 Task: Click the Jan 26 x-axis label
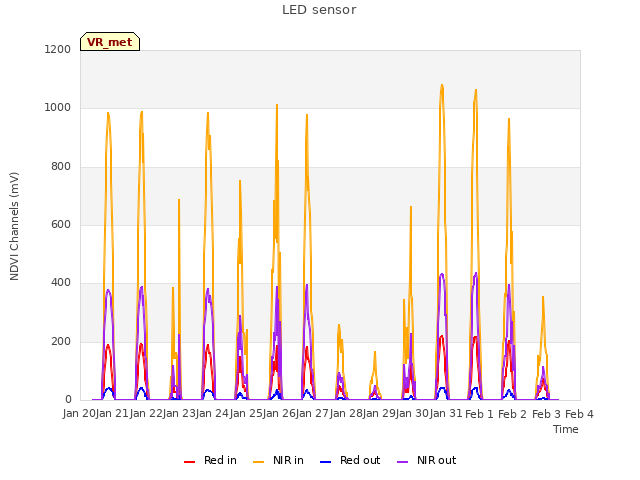pos(280,413)
